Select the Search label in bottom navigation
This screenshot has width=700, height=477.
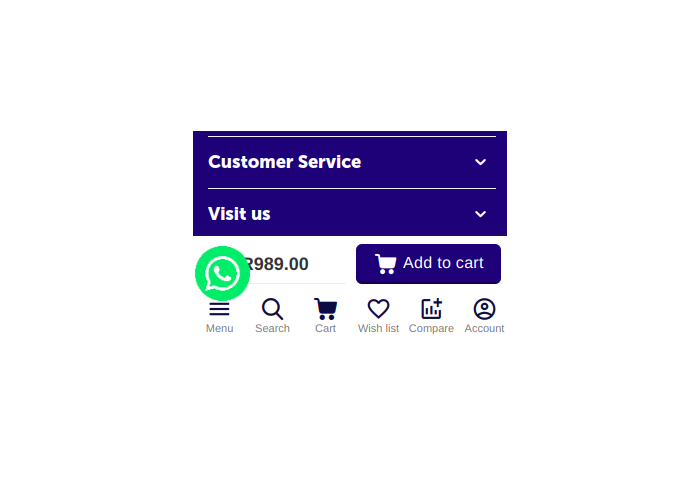[272, 328]
